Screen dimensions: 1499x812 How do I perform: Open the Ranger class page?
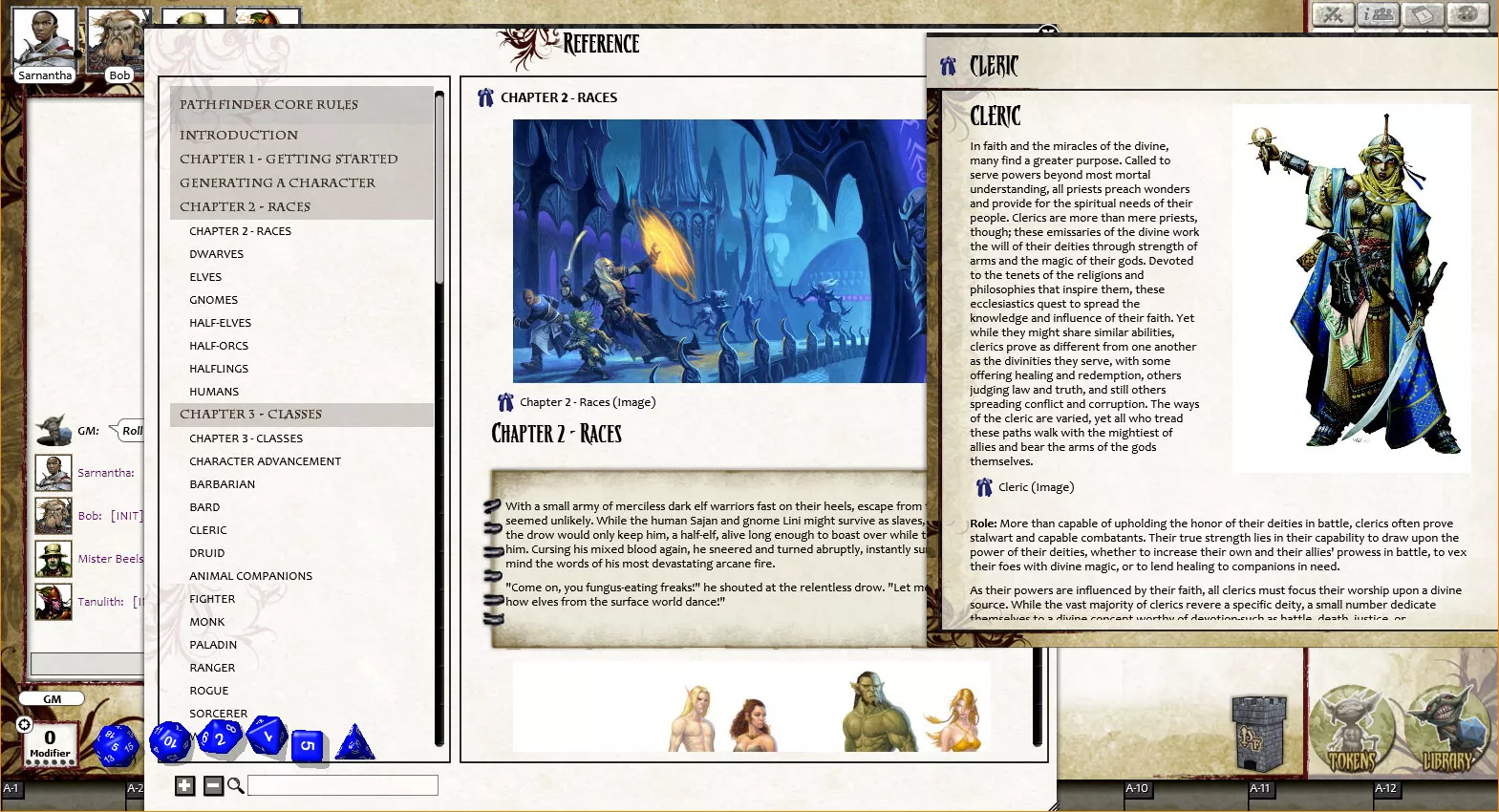click(212, 668)
